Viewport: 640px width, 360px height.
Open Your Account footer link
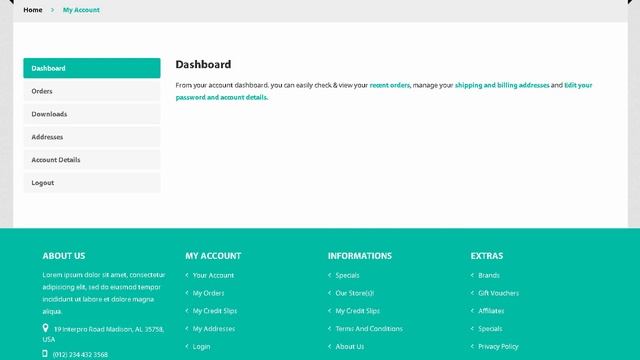[213, 276]
